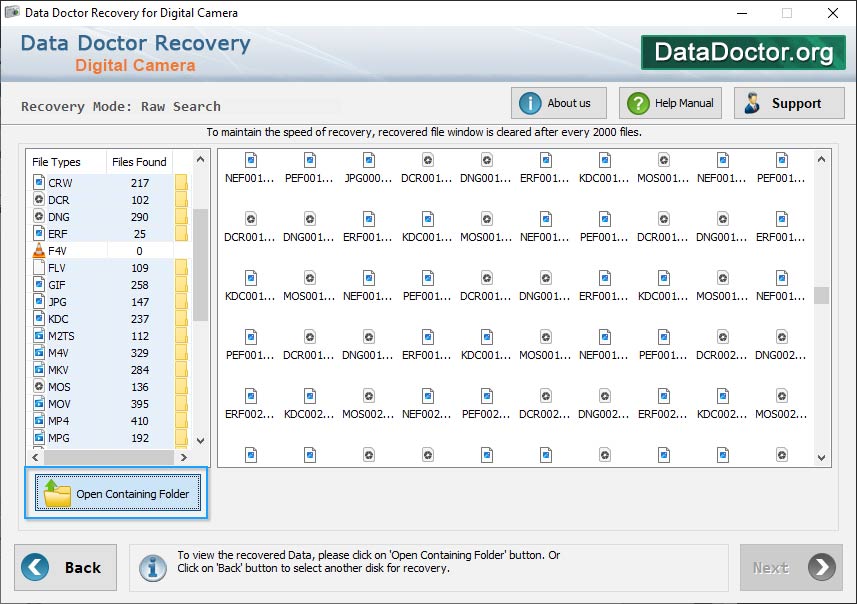Screen dimensions: 857x604
Task: Click the CRW file type icon
Action: [x=39, y=182]
